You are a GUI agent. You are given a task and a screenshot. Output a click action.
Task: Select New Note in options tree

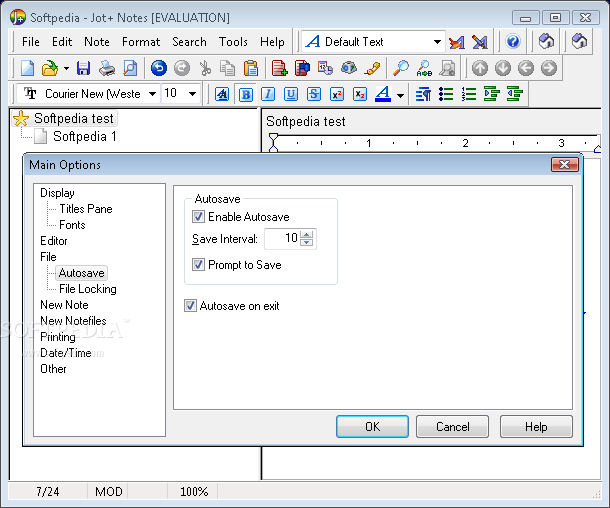[x=64, y=305]
